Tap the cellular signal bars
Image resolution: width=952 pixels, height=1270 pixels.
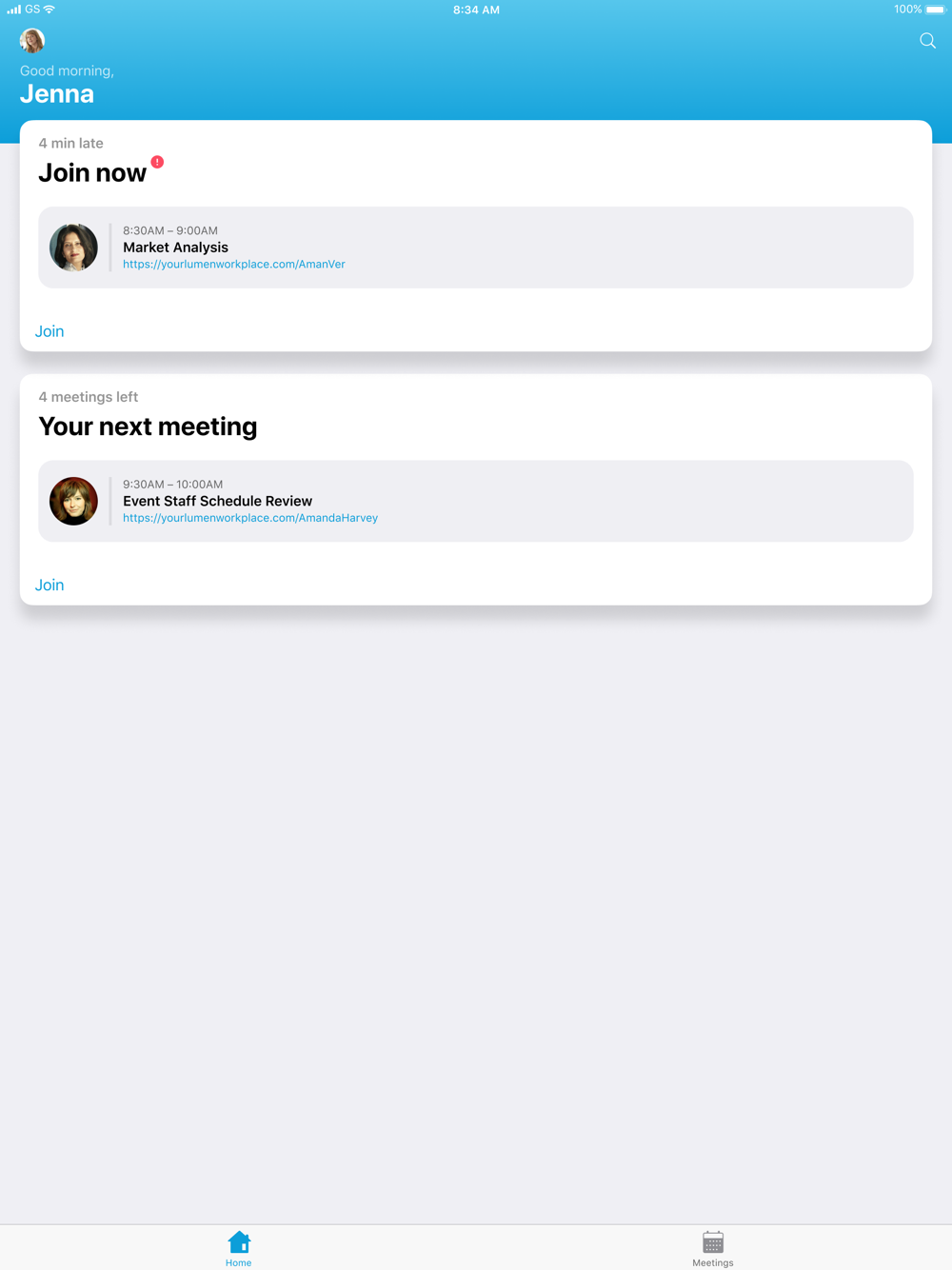click(x=14, y=10)
